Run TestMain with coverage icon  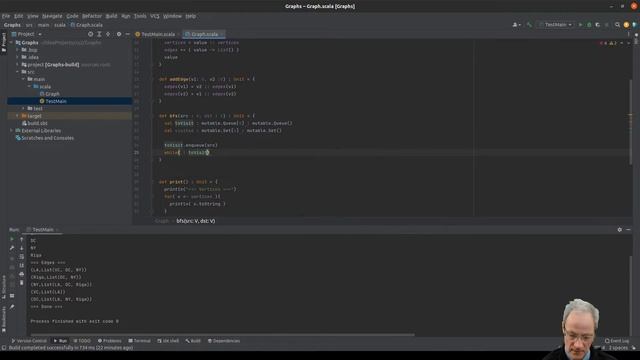(598, 25)
